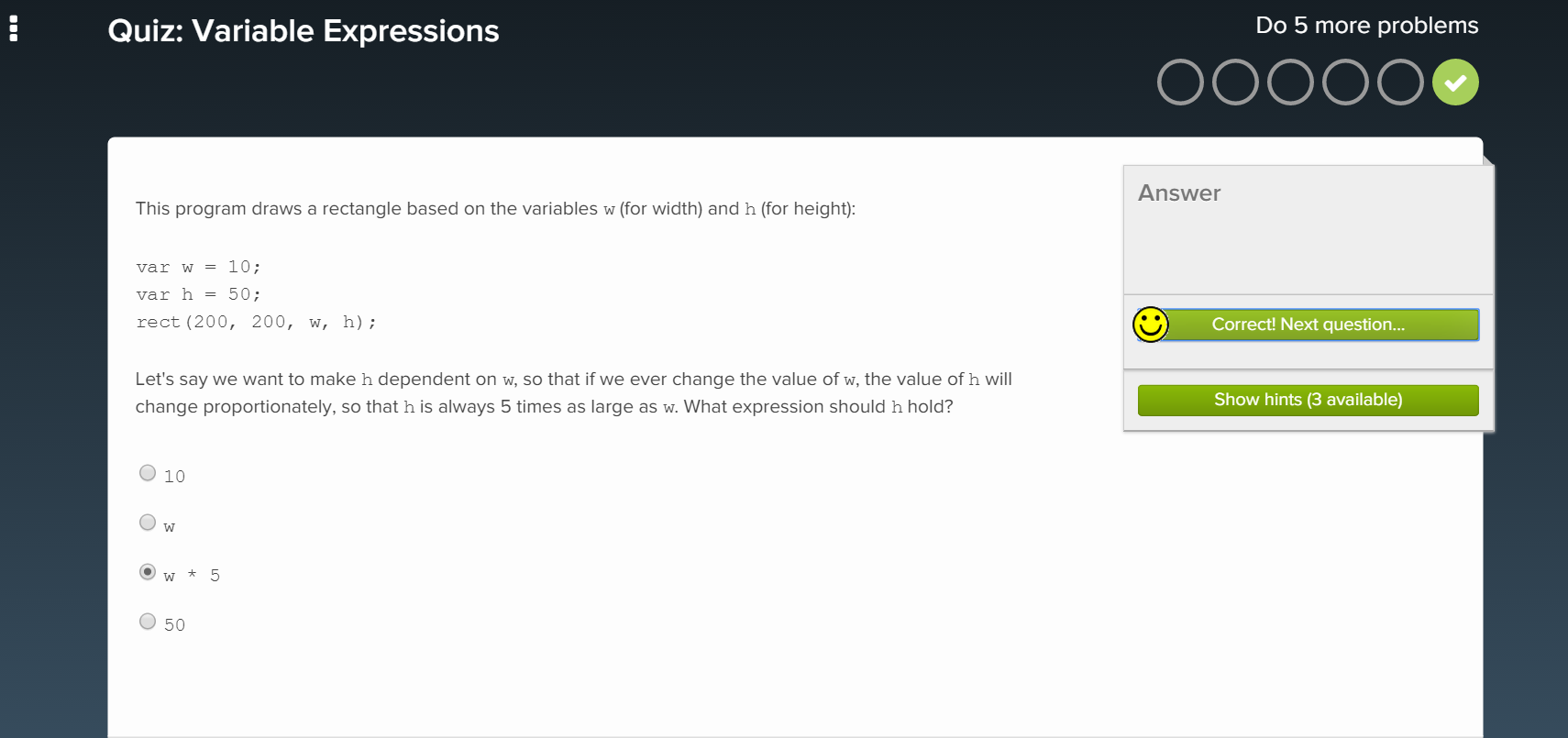The width and height of the screenshot is (1568, 738).
Task: Click the var h = 50 code line
Action: [x=198, y=294]
